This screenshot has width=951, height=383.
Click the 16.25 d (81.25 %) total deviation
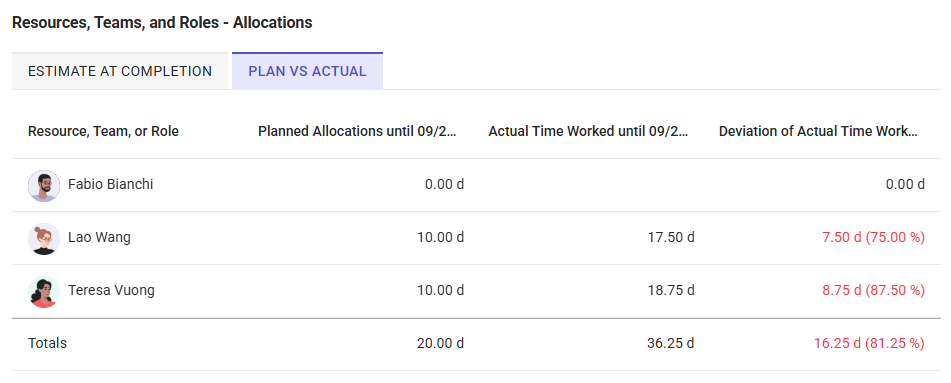click(x=869, y=344)
